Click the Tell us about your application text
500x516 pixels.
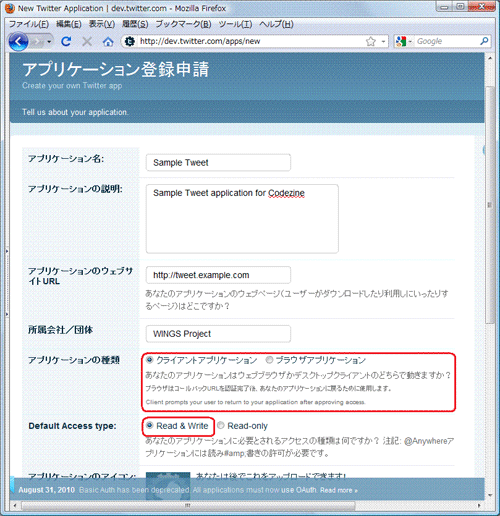coord(75,112)
